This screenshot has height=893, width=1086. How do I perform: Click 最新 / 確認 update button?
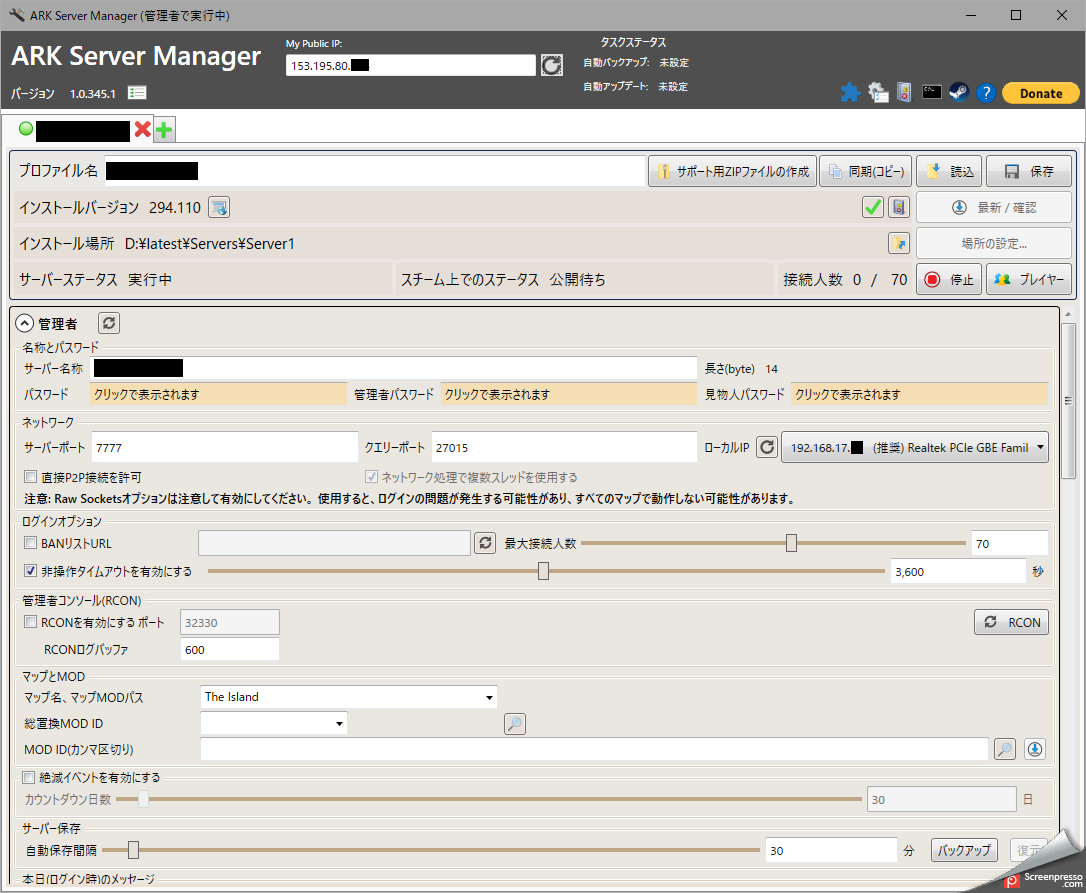[994, 207]
